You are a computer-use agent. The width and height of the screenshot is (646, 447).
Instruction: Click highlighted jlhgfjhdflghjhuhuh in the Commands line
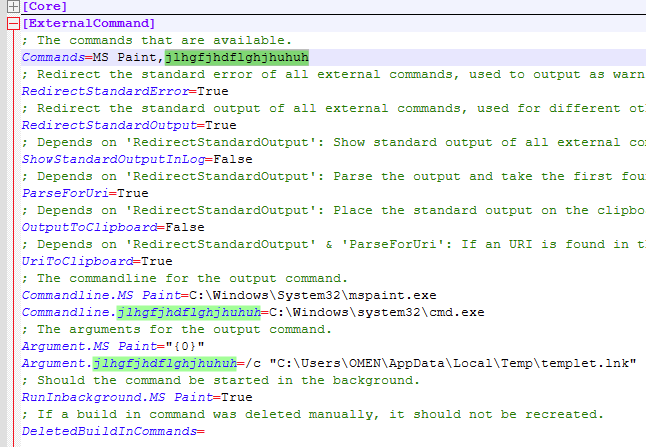point(237,57)
